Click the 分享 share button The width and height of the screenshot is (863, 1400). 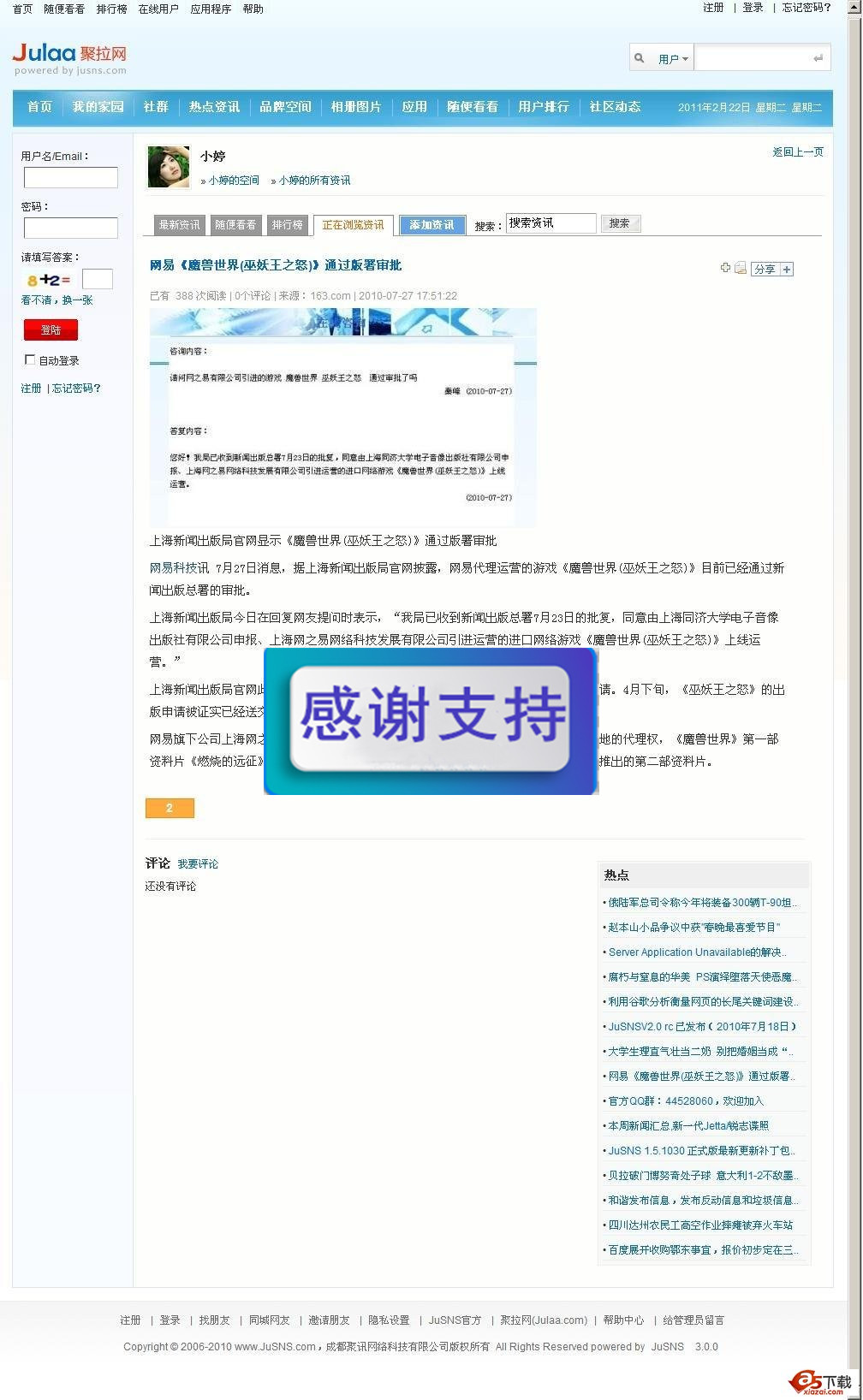pos(765,269)
